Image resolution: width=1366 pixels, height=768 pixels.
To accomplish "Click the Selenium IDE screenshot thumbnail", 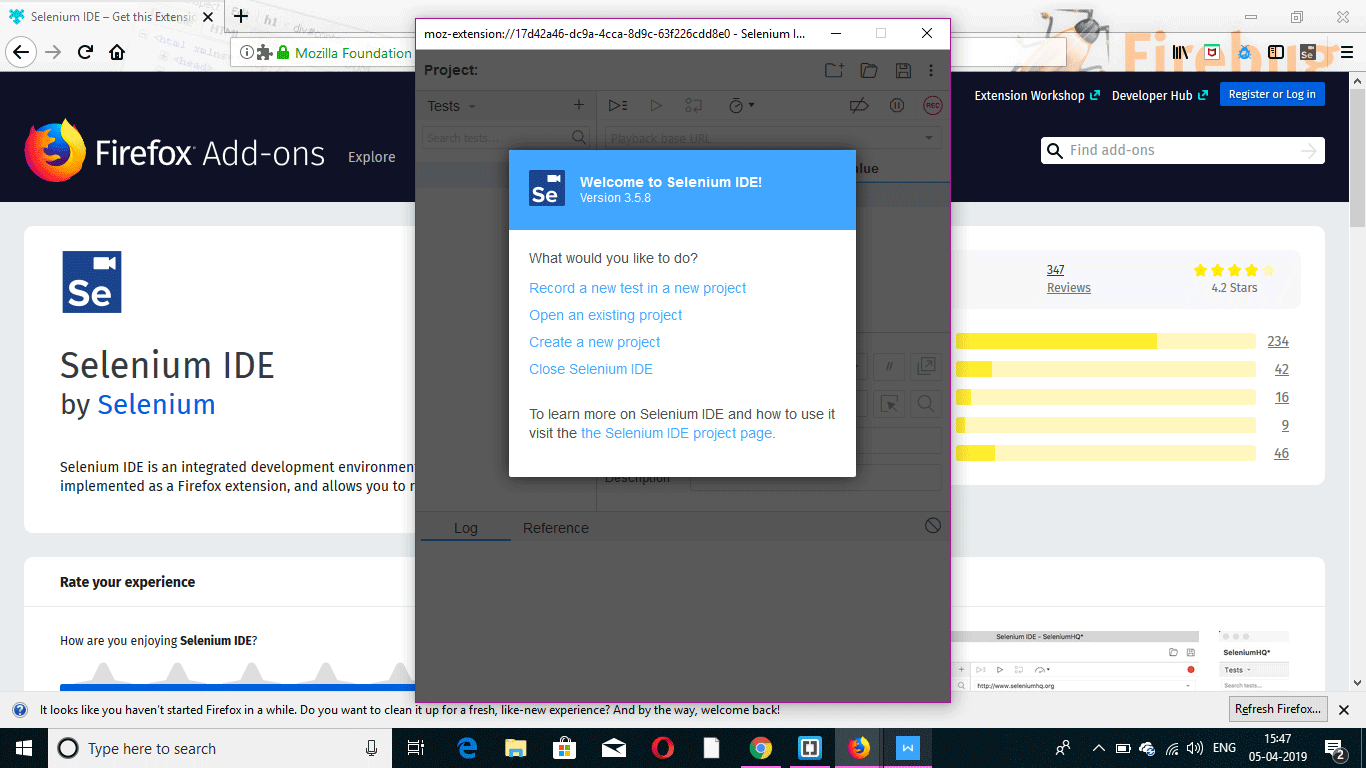I will 1077,661.
